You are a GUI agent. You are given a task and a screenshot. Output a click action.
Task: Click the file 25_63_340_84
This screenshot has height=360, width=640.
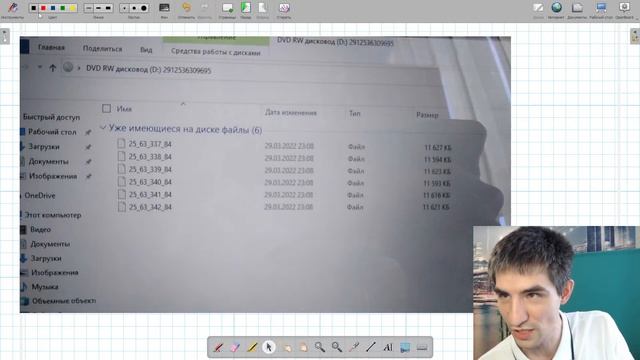click(x=150, y=182)
